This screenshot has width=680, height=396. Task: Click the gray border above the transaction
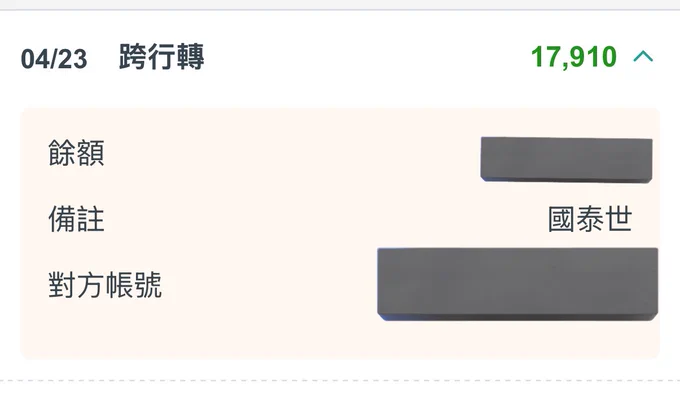click(340, 9)
